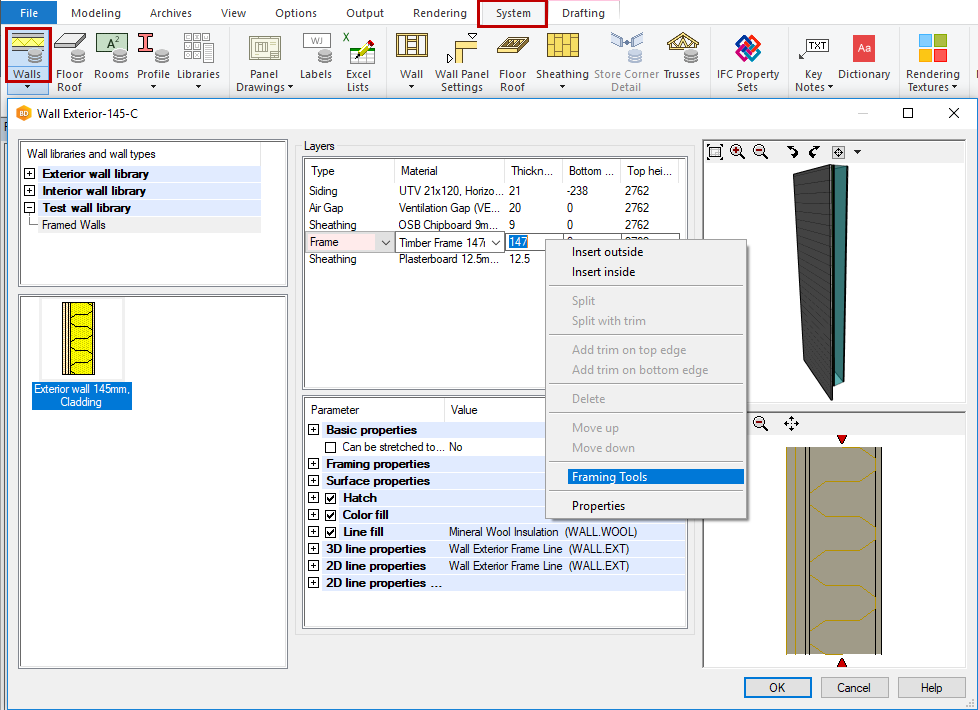This screenshot has height=710, width=978.
Task: Enable the 'Can be stretched to' checkbox
Action: 331,448
